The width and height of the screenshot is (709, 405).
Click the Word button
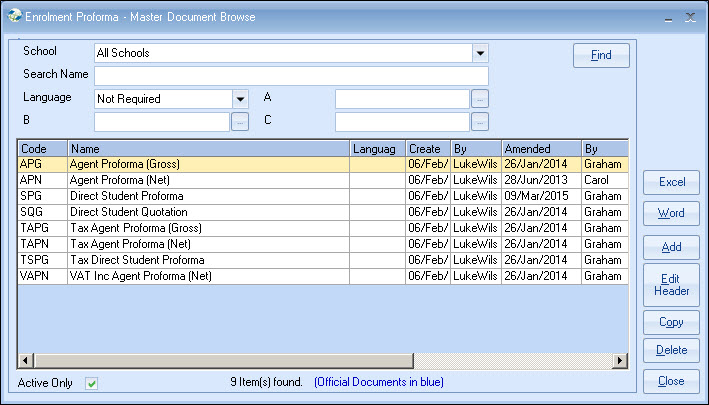[x=671, y=214]
